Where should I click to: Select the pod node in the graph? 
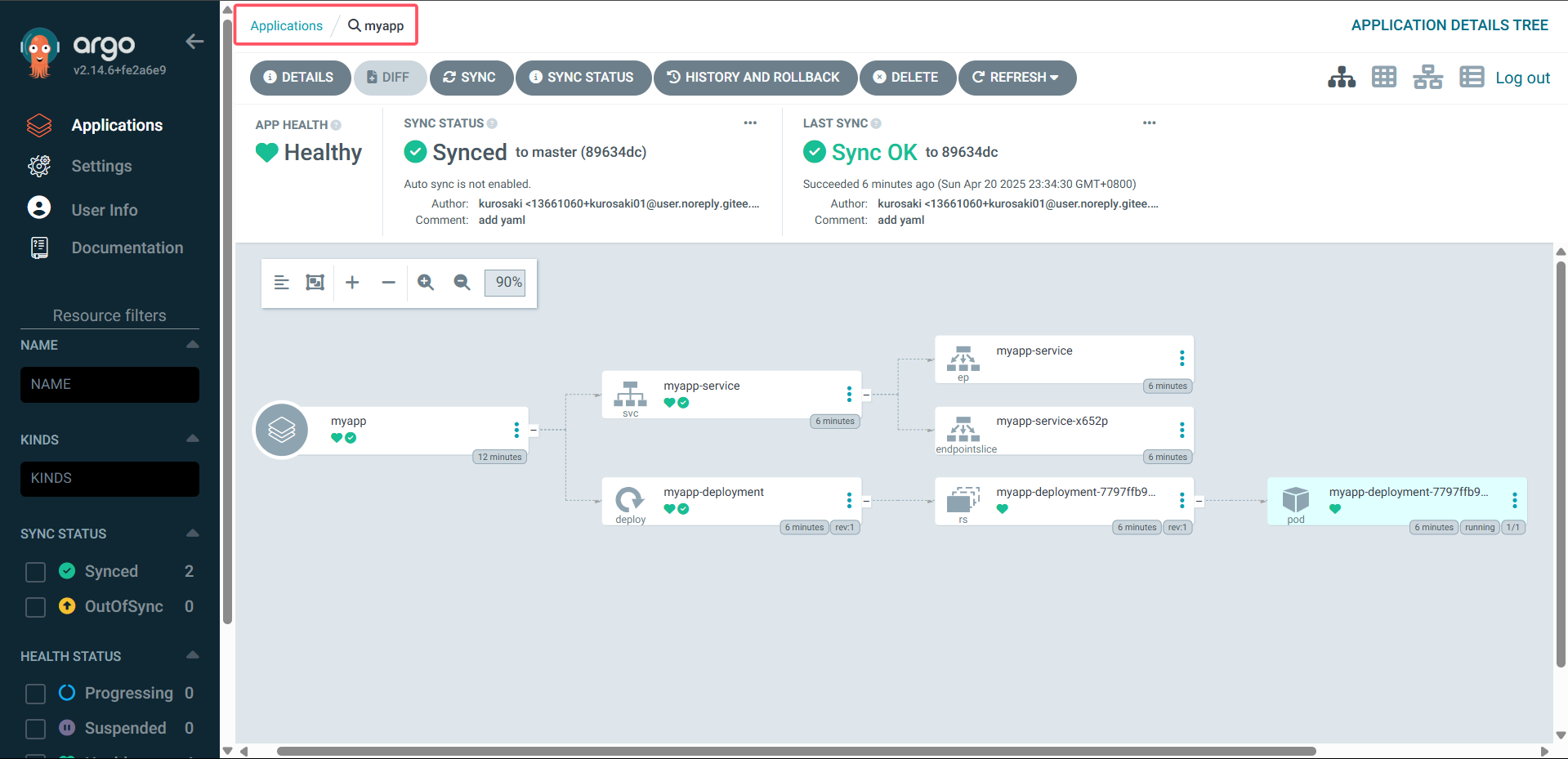[1396, 501]
